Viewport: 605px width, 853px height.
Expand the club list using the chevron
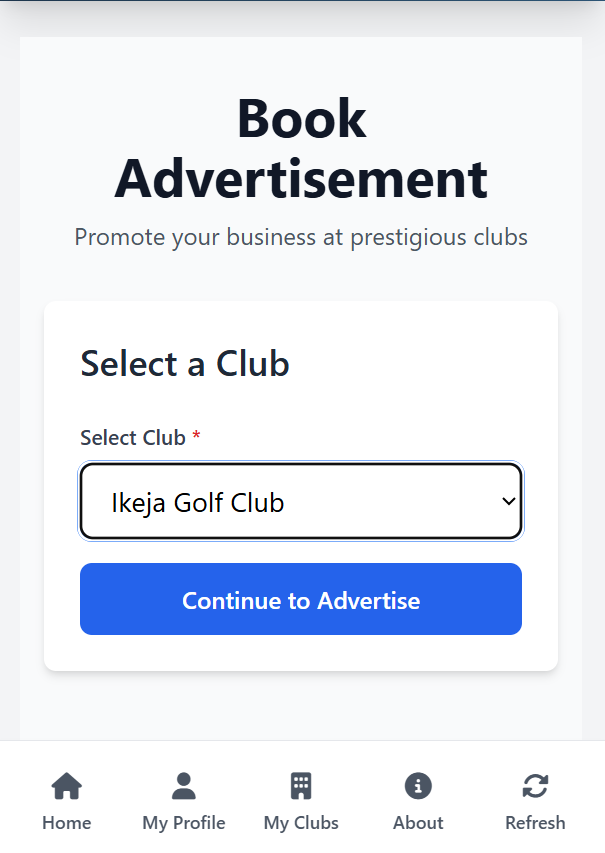pyautogui.click(x=507, y=500)
